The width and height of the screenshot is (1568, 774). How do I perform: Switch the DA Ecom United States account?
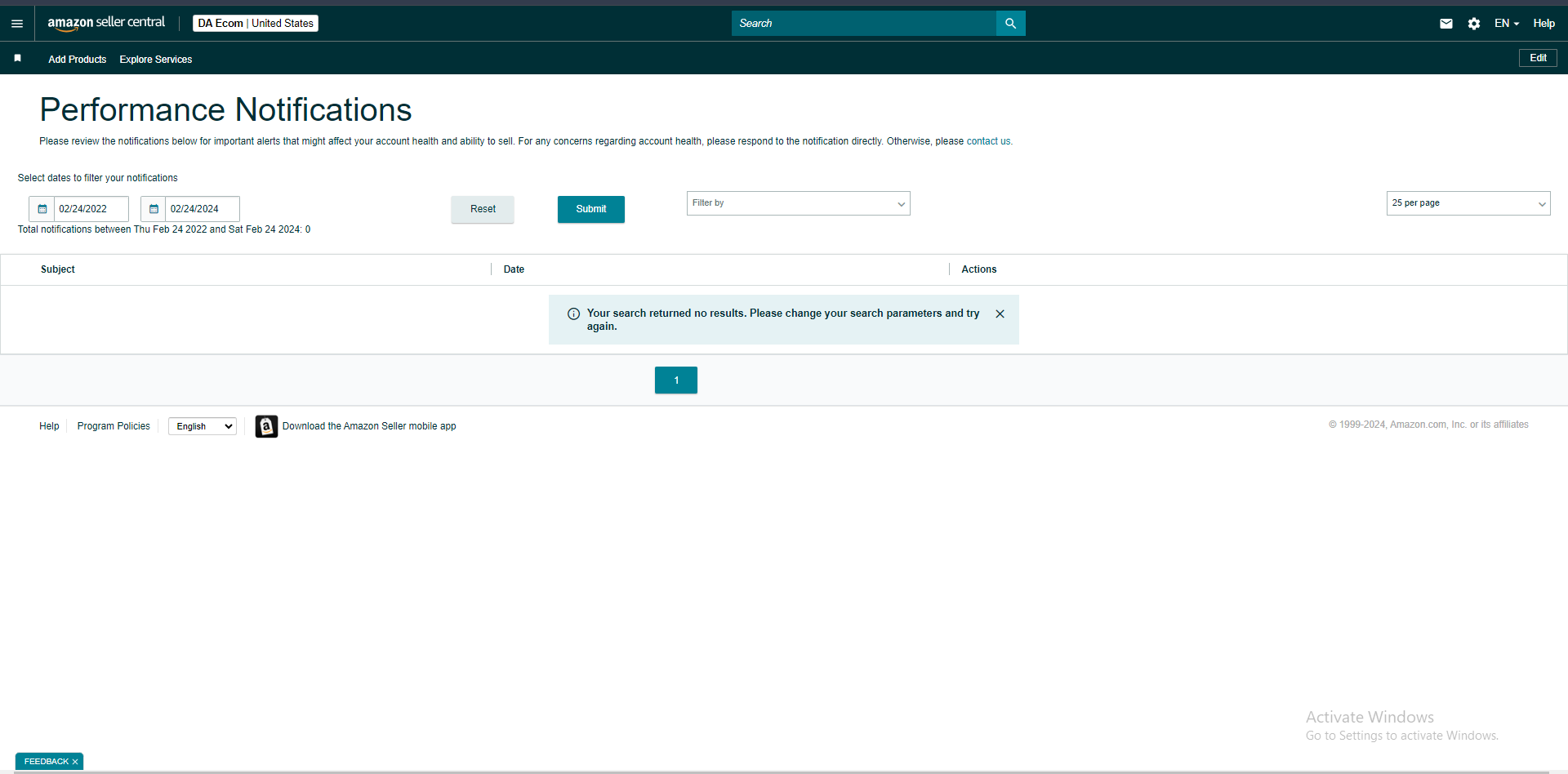256,24
